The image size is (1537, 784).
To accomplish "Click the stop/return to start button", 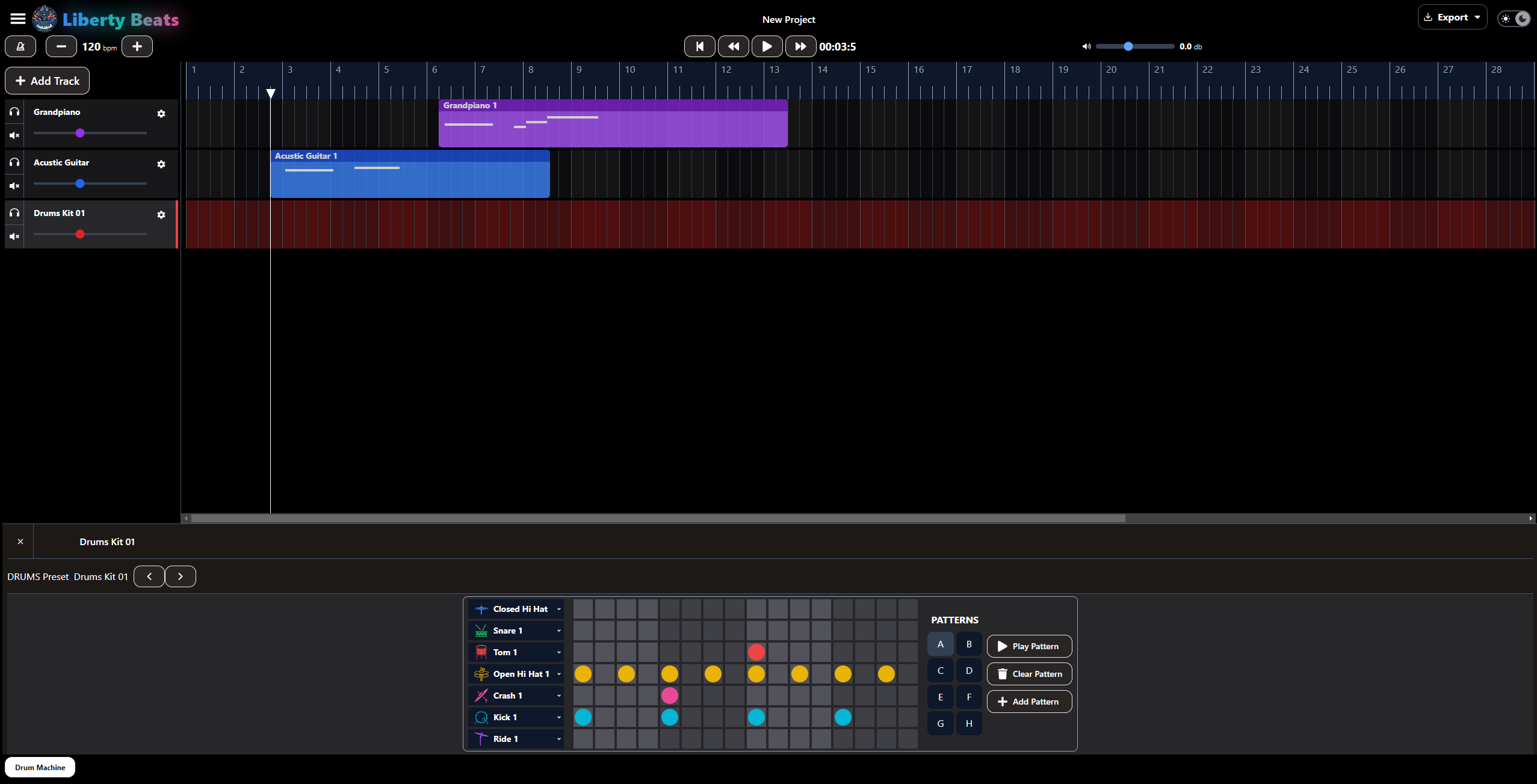I will (700, 46).
